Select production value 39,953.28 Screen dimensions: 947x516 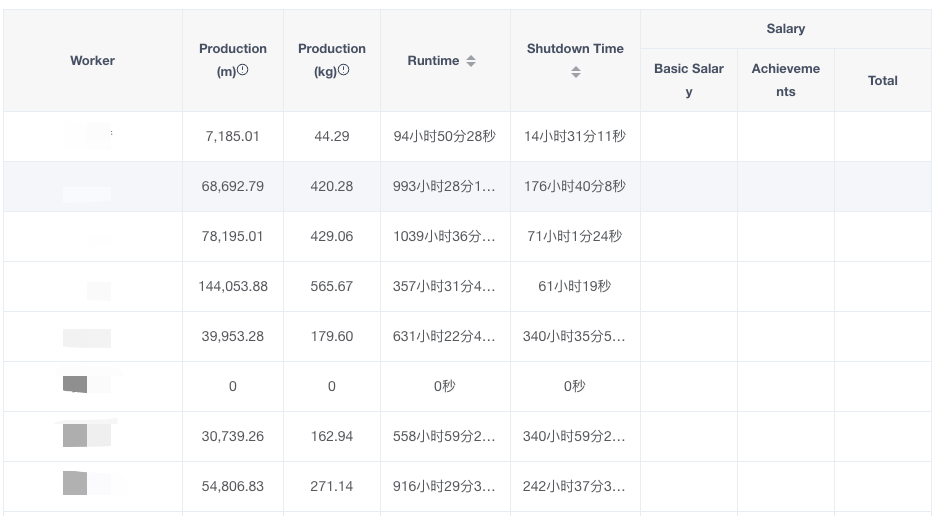(233, 337)
